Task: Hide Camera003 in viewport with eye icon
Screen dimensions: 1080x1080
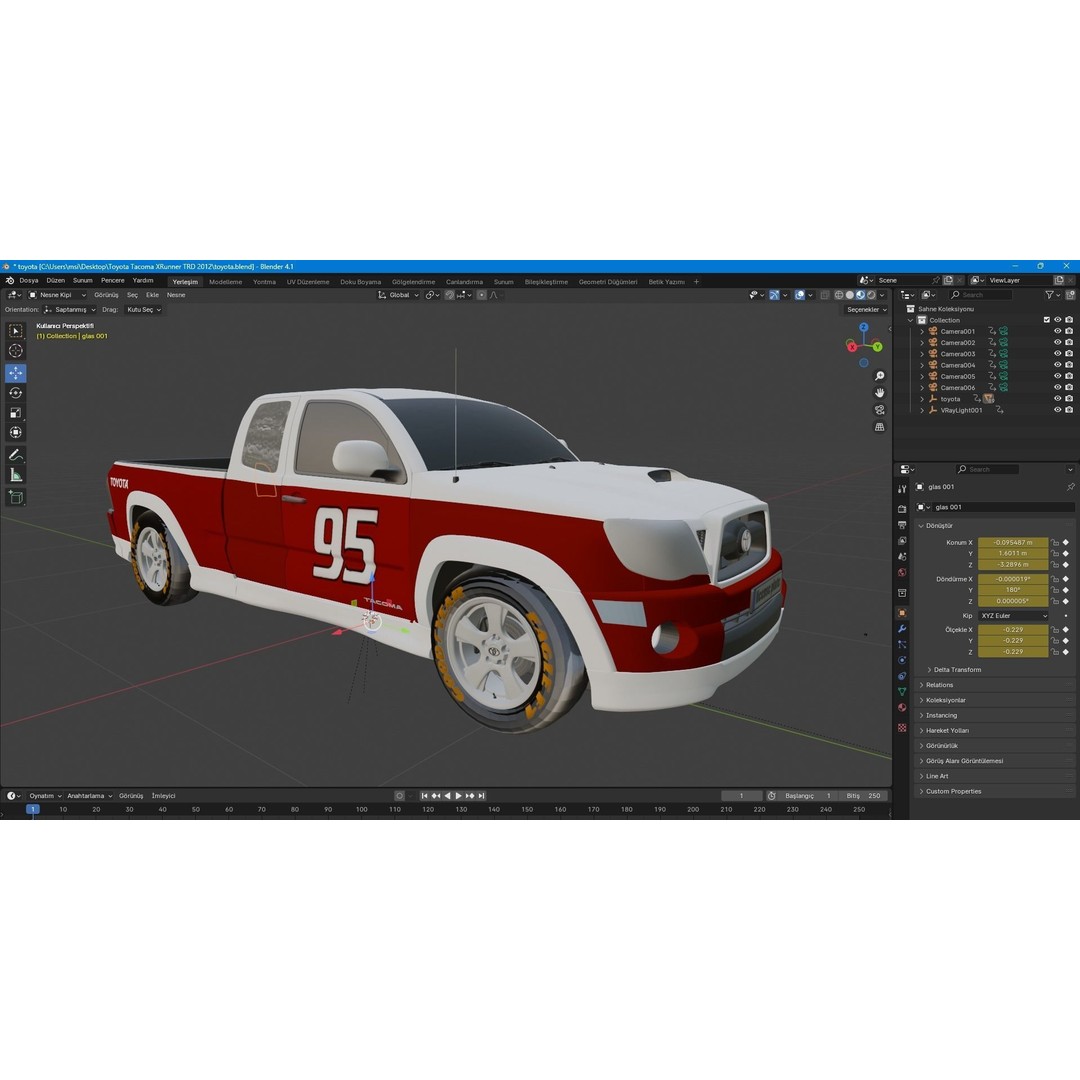Action: tap(1058, 354)
